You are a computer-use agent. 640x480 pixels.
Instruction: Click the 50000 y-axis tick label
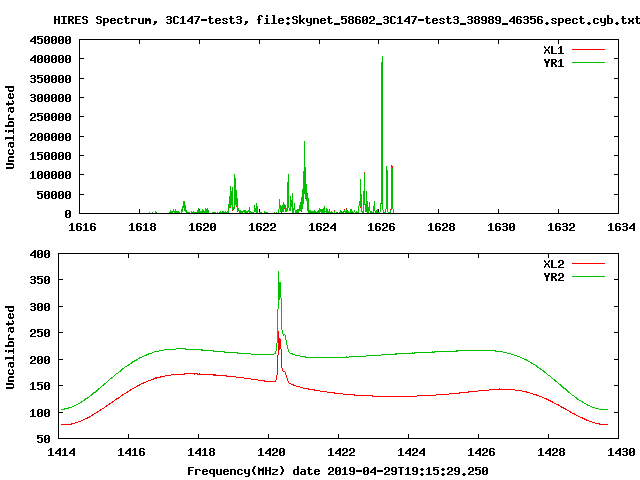[54, 195]
